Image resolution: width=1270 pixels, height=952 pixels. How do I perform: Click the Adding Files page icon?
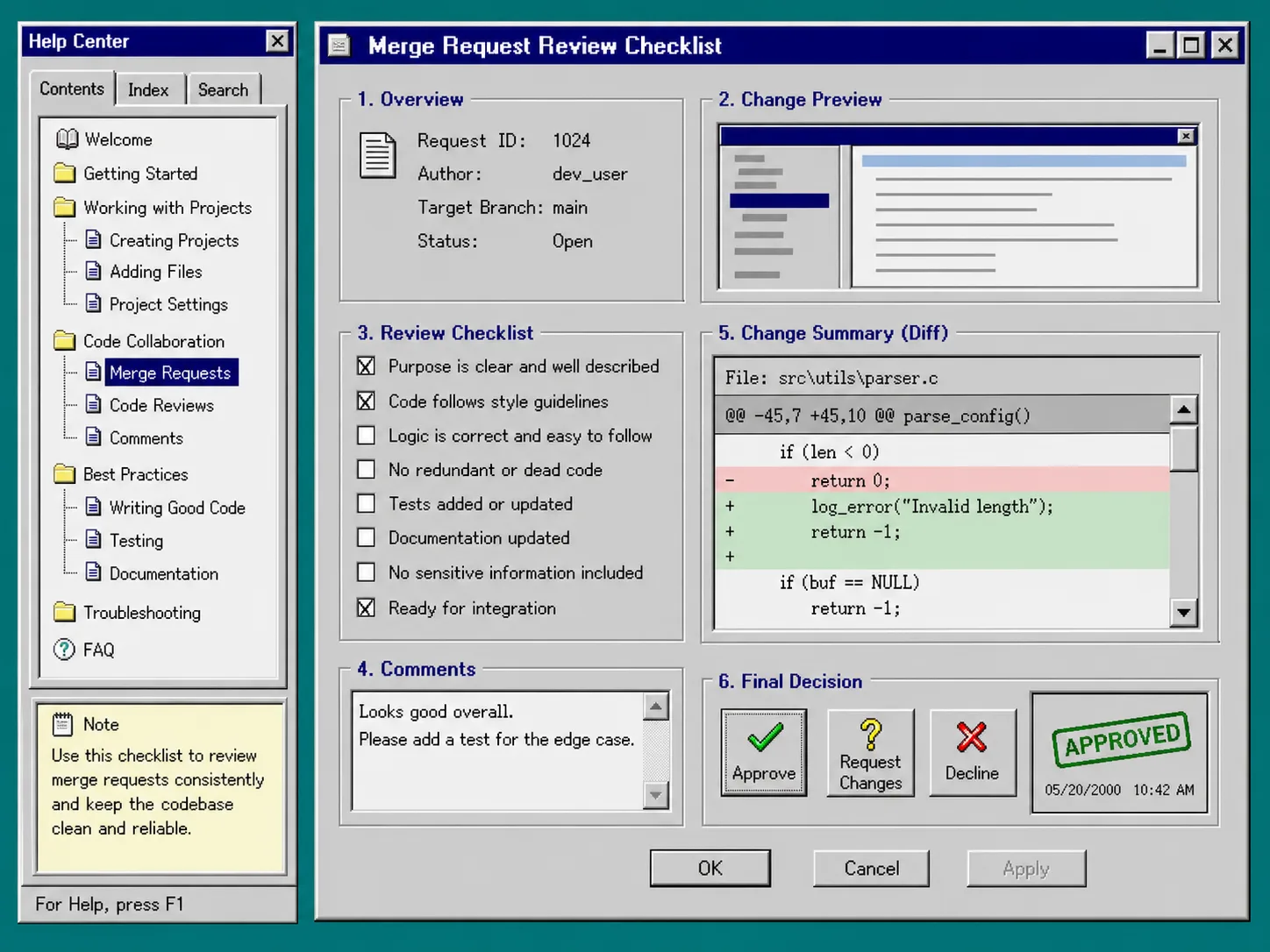[x=93, y=271]
